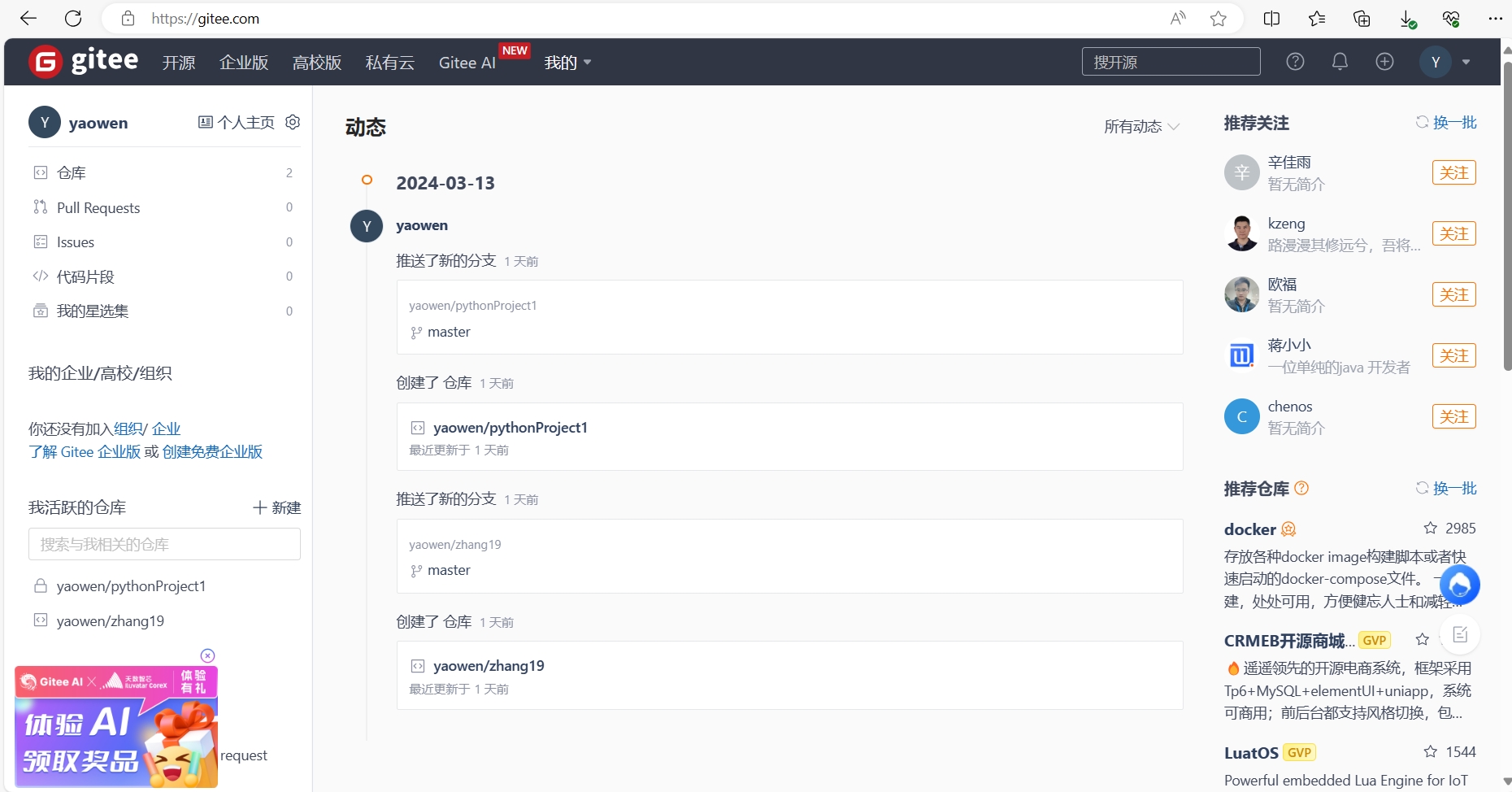Star the CRMEB开源商城 repository
The width and height of the screenshot is (1512, 792).
[1422, 640]
